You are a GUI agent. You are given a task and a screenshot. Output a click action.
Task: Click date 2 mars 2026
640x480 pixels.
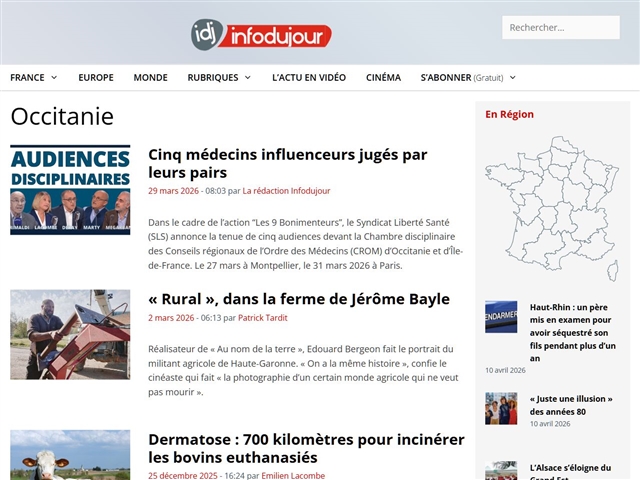point(171,318)
